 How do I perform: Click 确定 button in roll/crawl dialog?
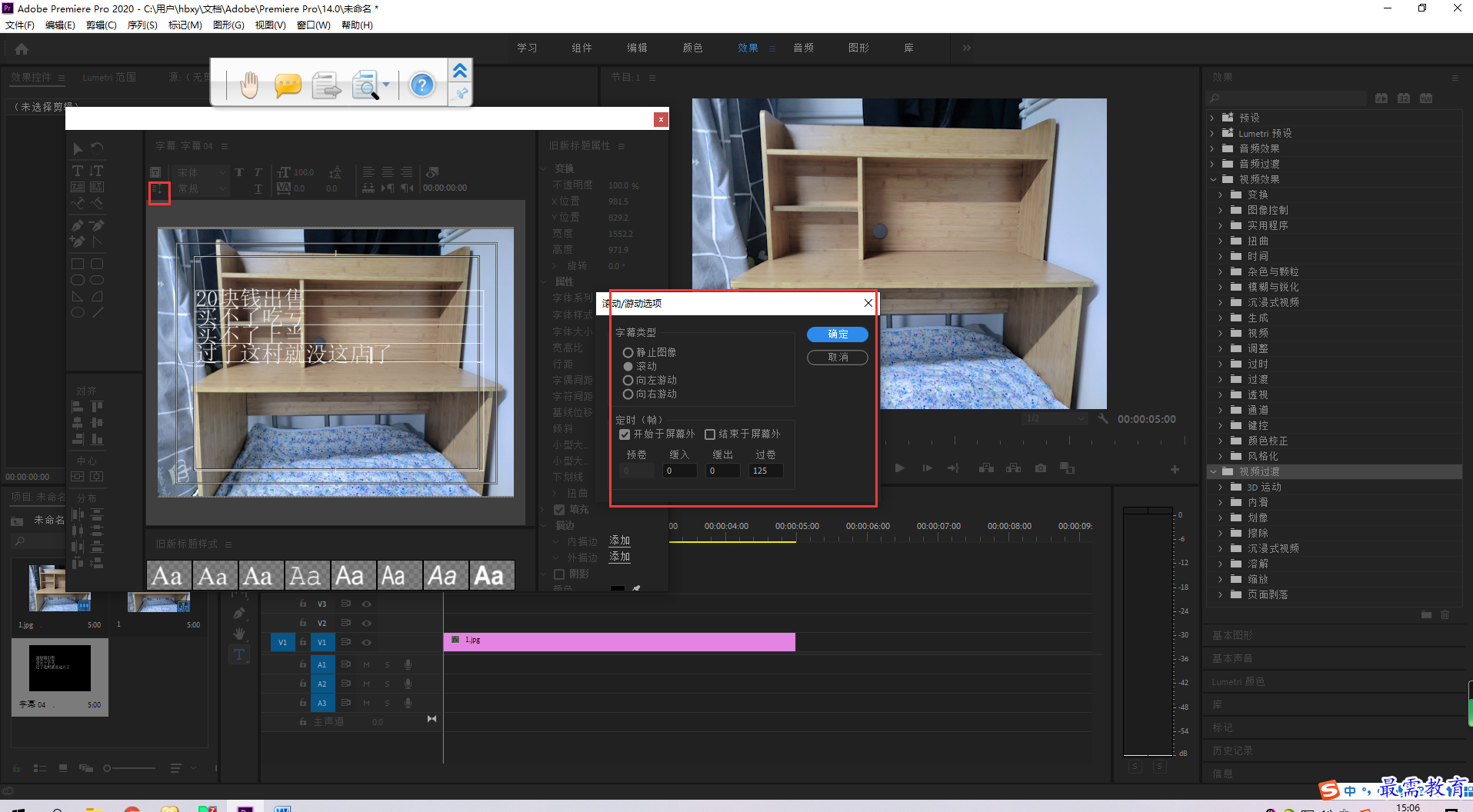(x=838, y=334)
